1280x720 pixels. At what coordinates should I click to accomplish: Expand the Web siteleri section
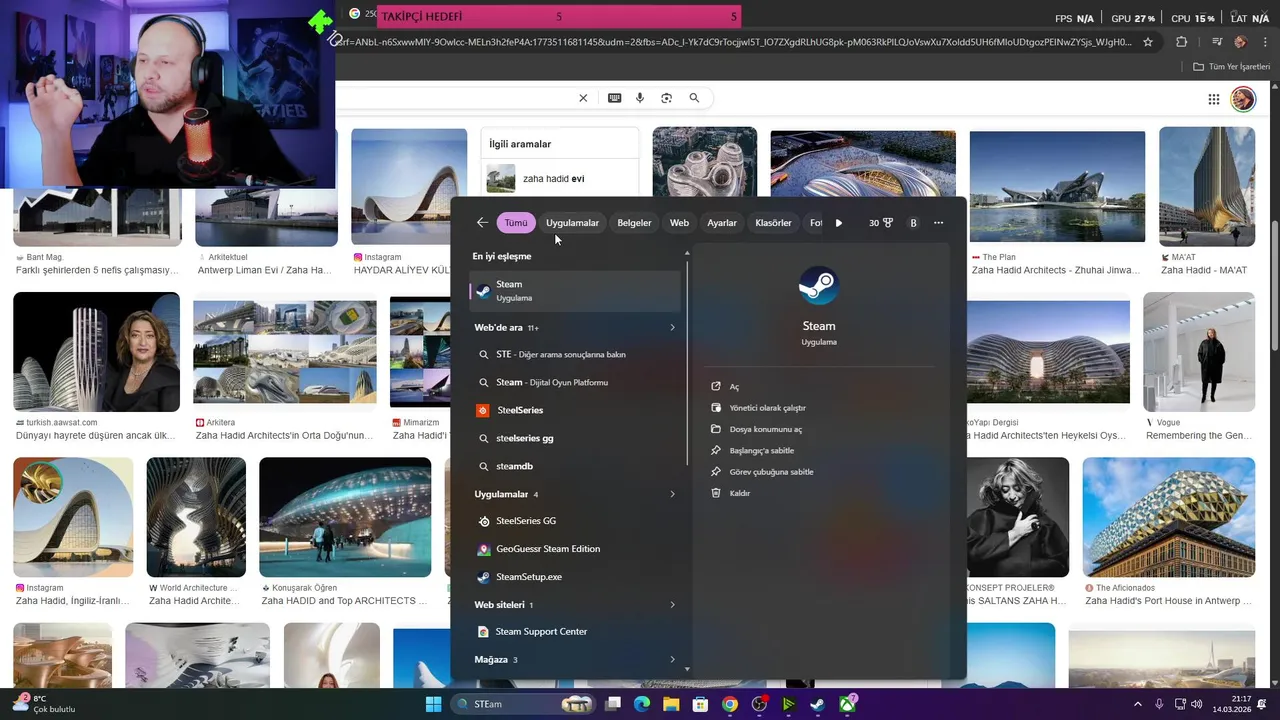click(x=672, y=605)
